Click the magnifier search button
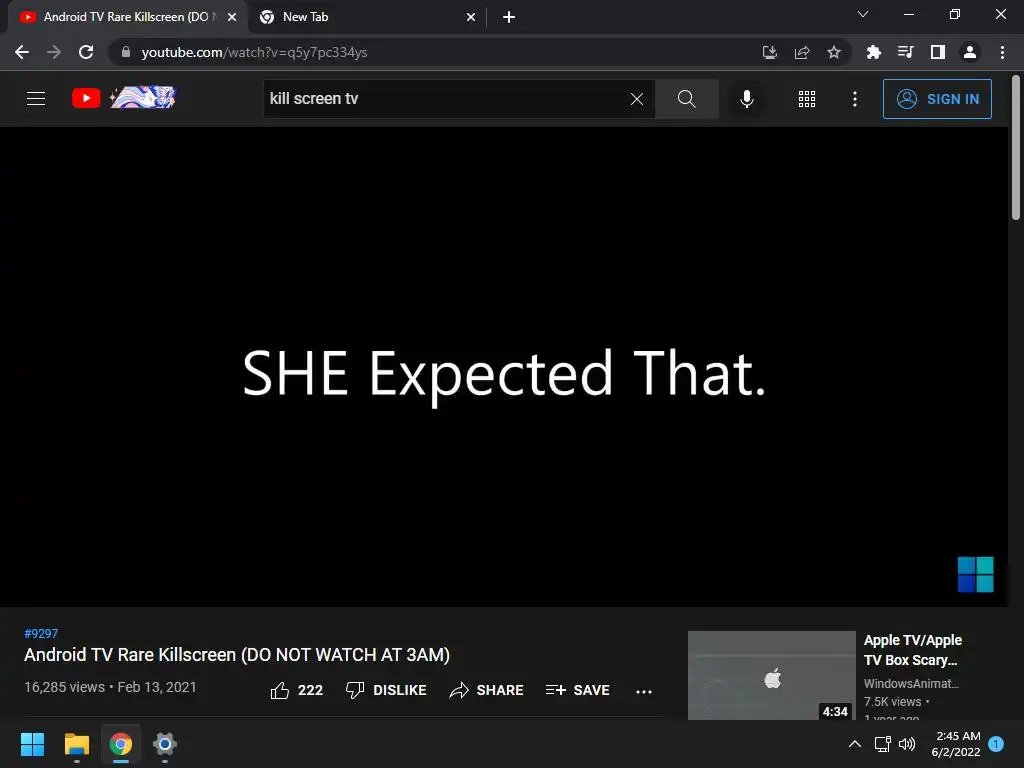 [x=686, y=99]
